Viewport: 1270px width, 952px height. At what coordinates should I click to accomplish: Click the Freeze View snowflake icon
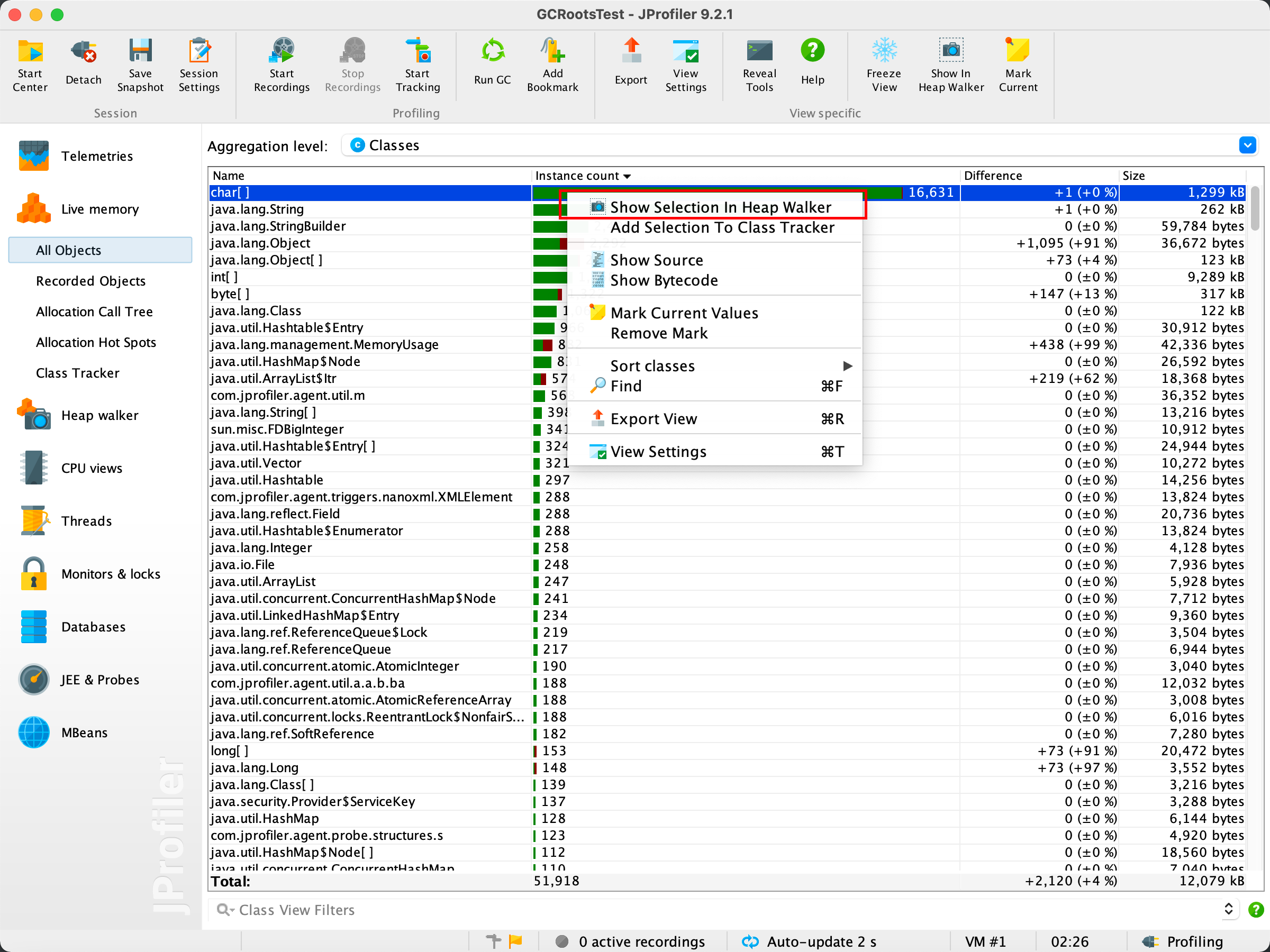pyautogui.click(x=884, y=50)
